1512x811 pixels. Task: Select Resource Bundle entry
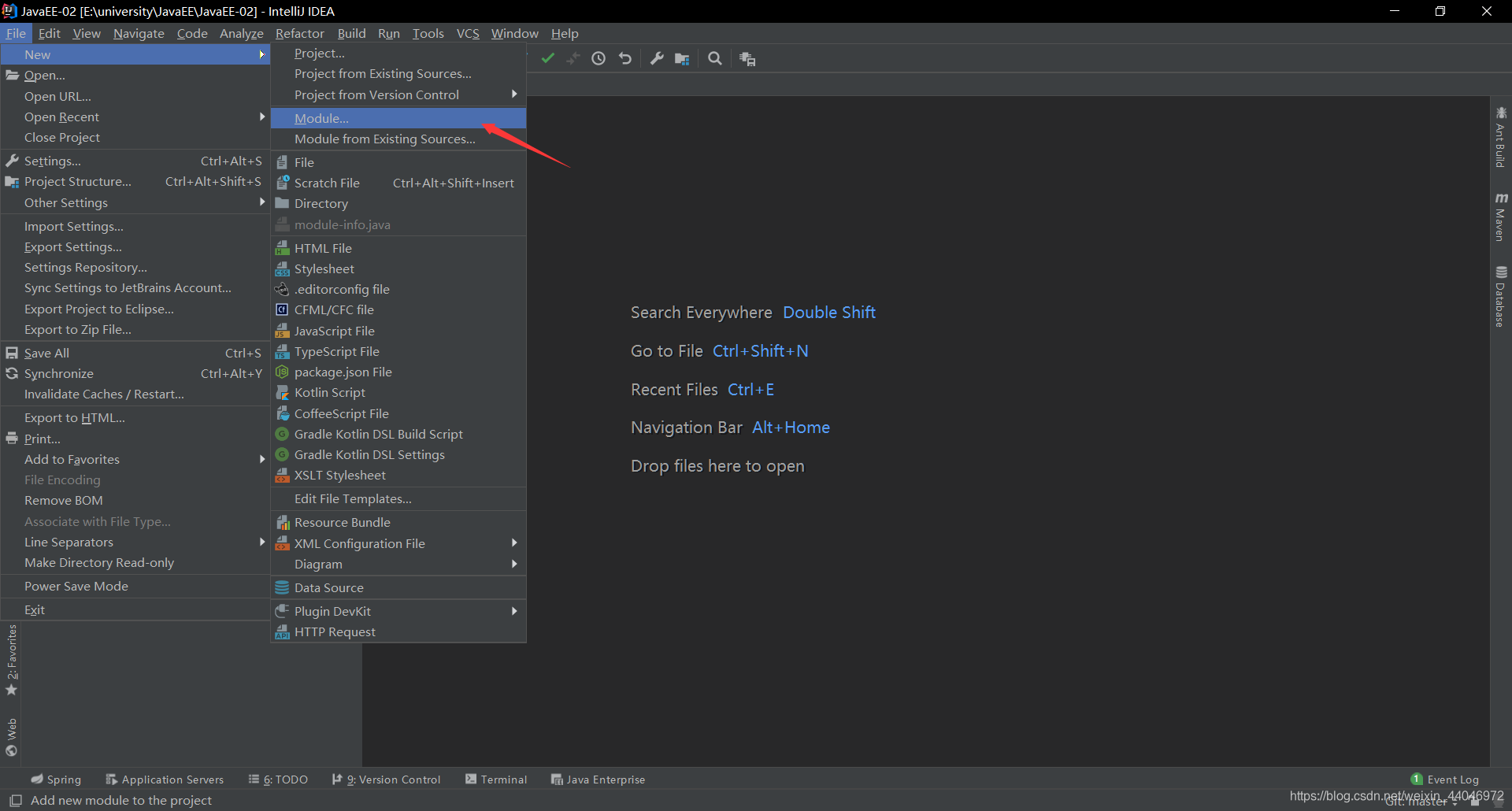coord(398,522)
